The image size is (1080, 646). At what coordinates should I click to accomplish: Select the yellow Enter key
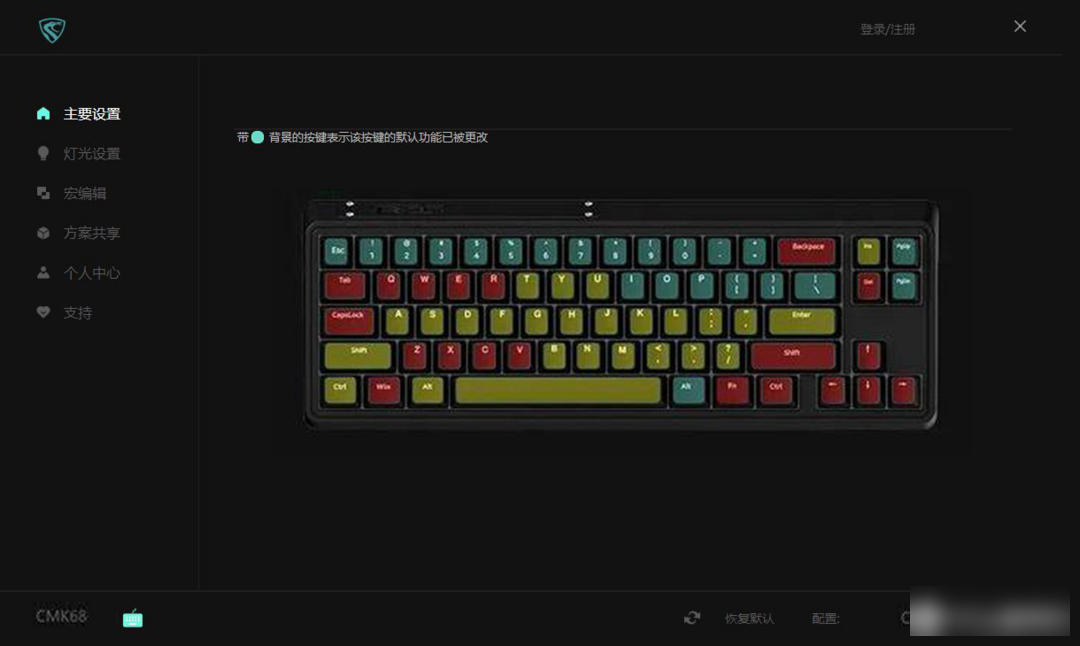(x=802, y=321)
